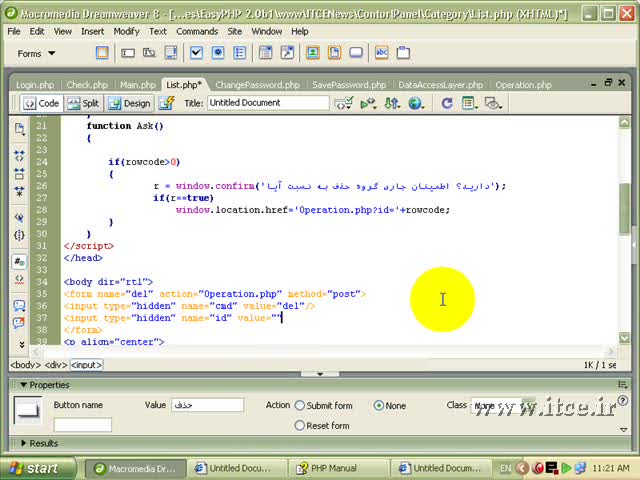Click the EN language indicator in tray
The width and height of the screenshot is (640, 480).
click(x=505, y=468)
